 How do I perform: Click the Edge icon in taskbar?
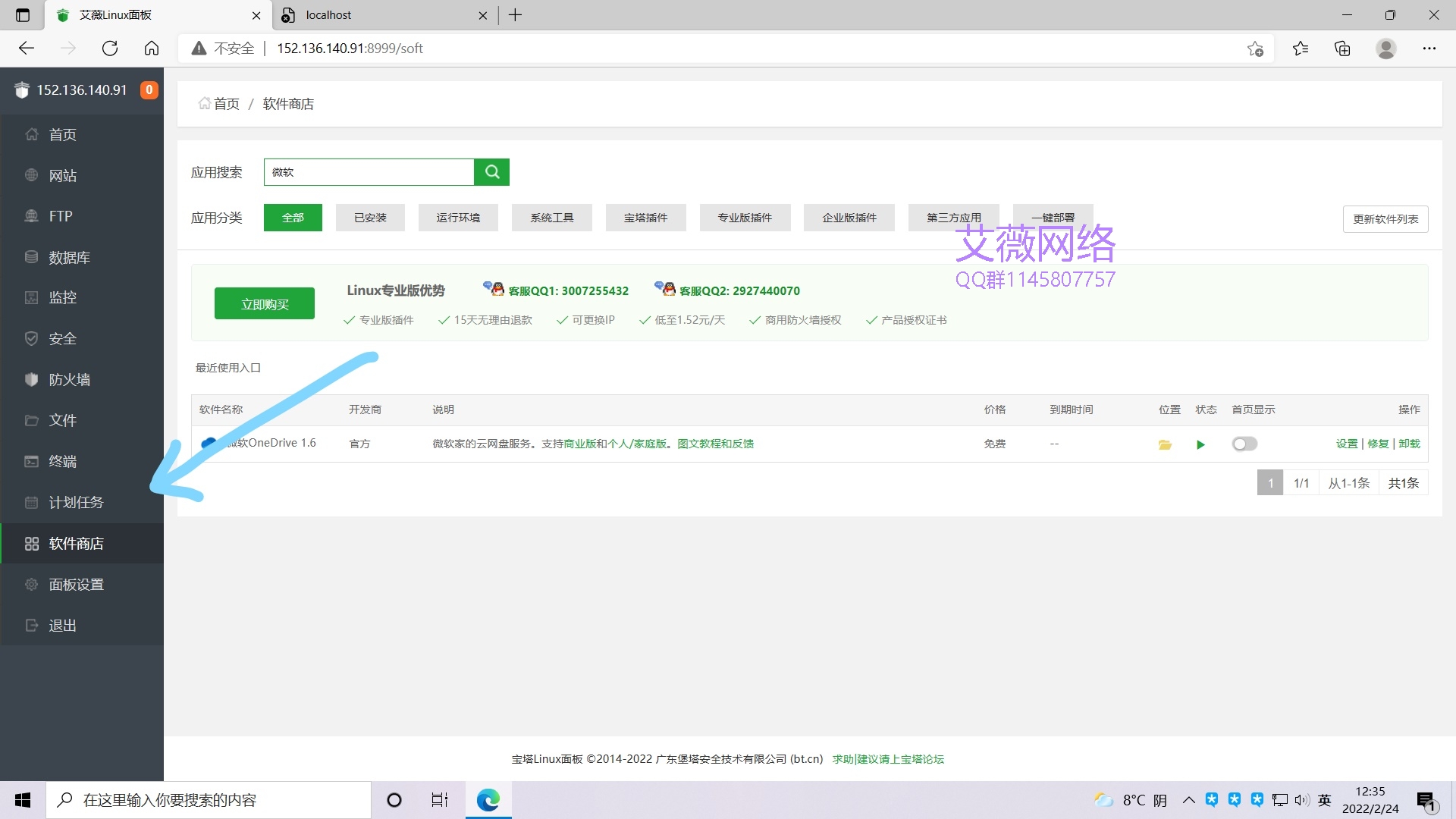pos(488,800)
